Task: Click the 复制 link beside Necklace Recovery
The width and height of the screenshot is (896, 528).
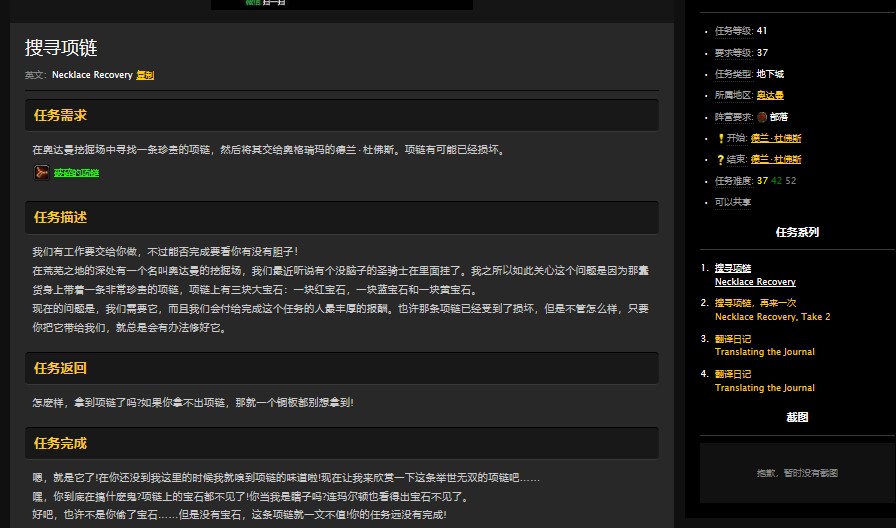Action: pos(145,75)
